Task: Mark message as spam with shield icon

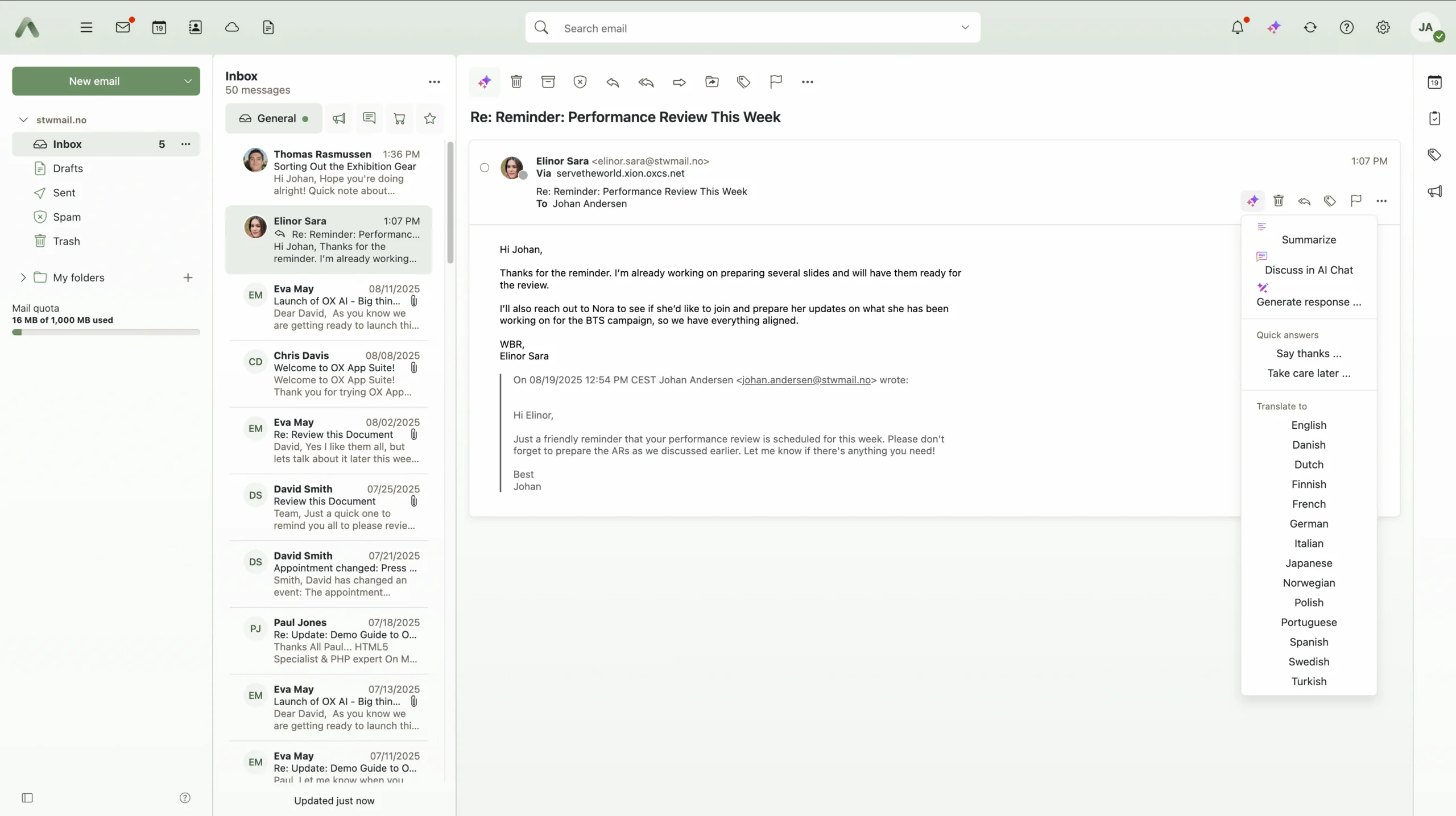Action: (580, 82)
